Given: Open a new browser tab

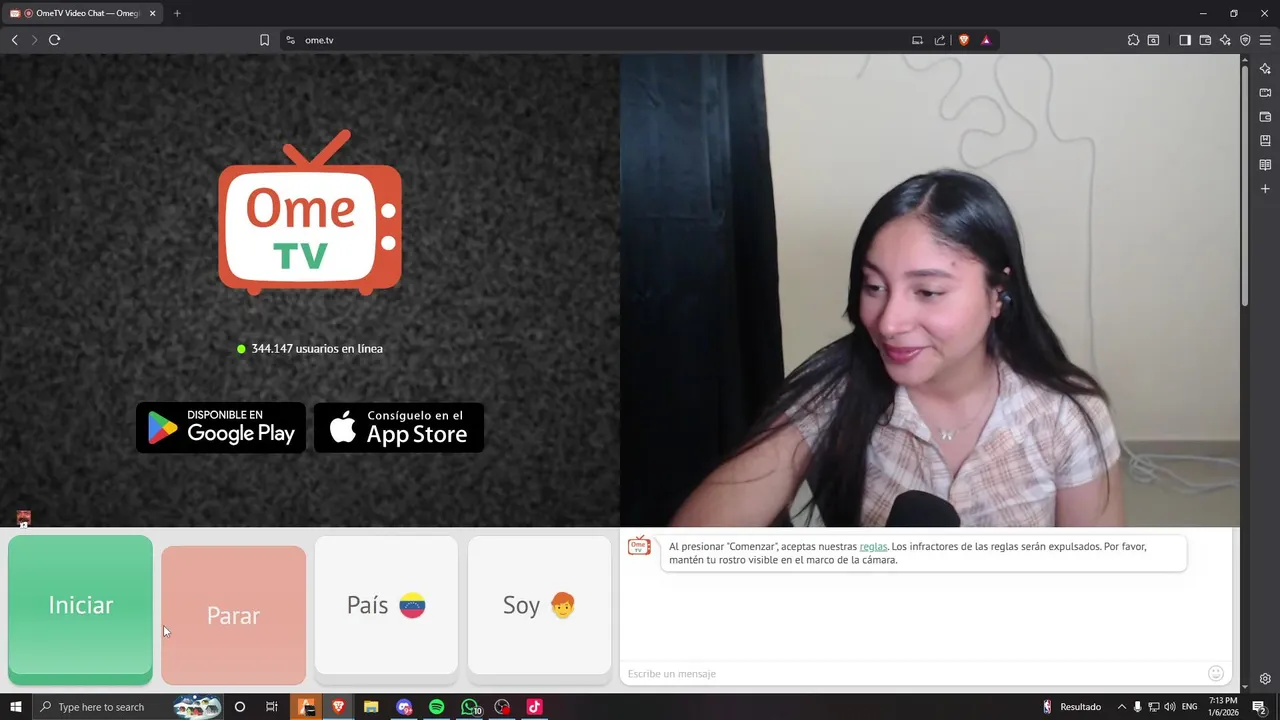Looking at the screenshot, I should pyautogui.click(x=177, y=13).
